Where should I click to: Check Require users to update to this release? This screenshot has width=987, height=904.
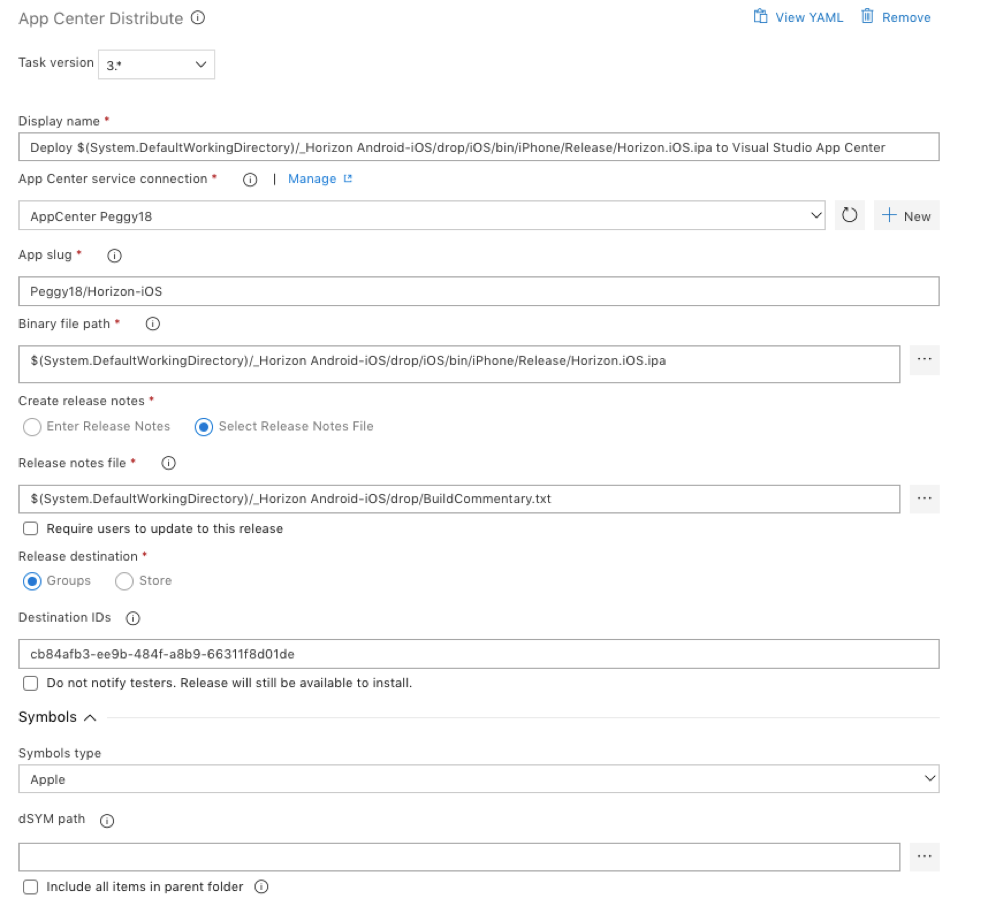[x=30, y=529]
